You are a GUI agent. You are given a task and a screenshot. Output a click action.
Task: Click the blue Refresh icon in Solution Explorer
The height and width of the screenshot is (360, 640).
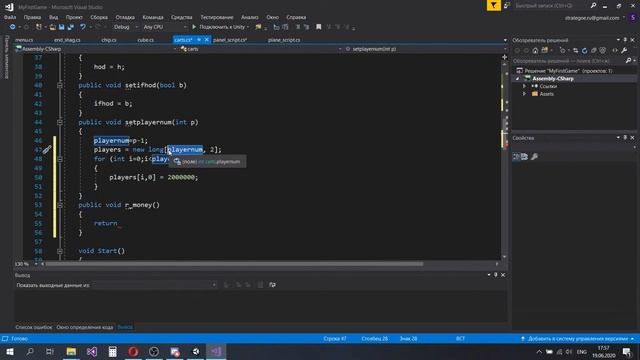click(x=584, y=51)
